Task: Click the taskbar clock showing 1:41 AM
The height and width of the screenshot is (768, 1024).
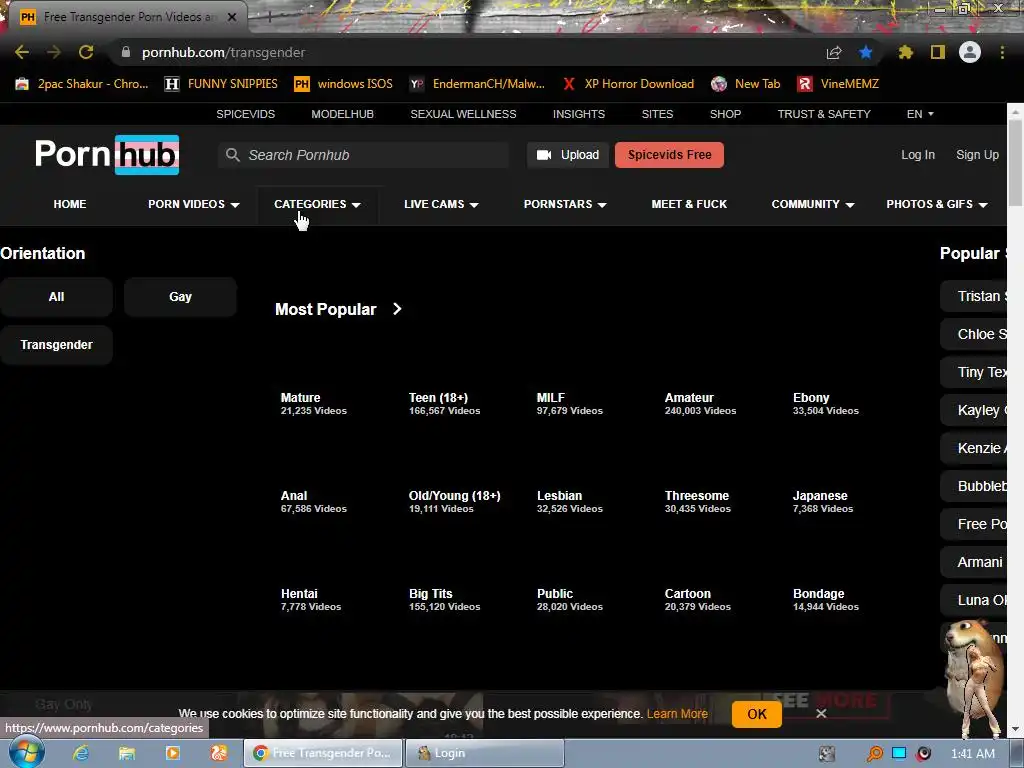Action: [972, 754]
